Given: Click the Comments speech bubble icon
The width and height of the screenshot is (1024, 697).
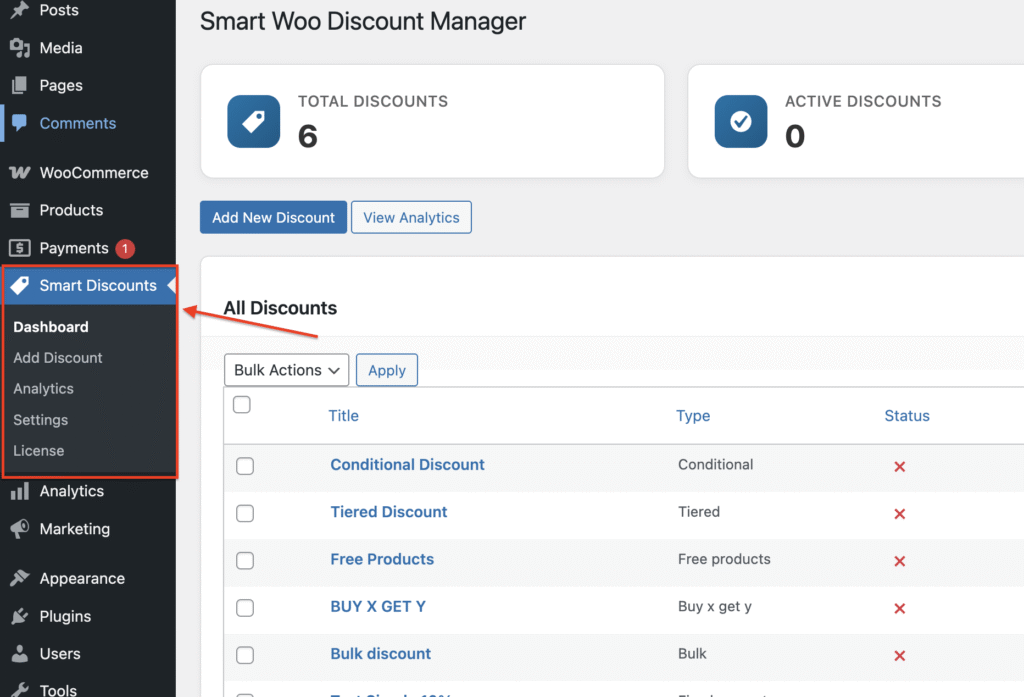Looking at the screenshot, I should (x=19, y=124).
